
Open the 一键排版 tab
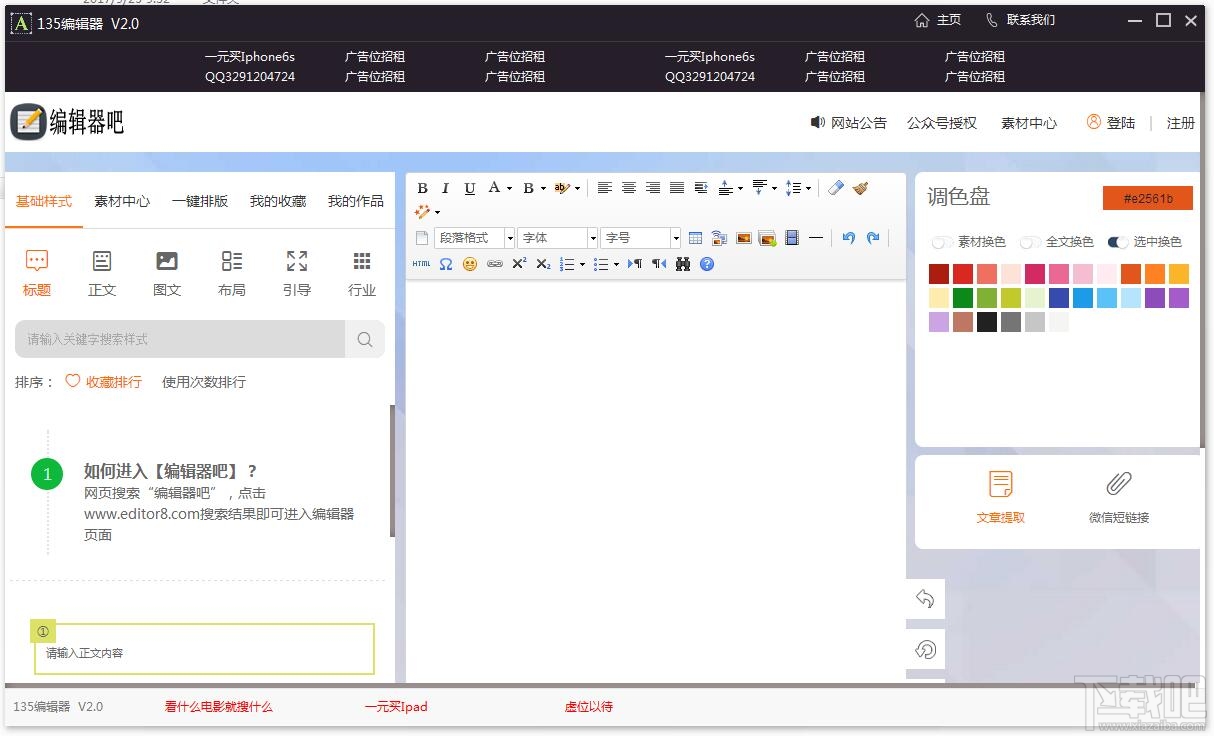tap(200, 201)
